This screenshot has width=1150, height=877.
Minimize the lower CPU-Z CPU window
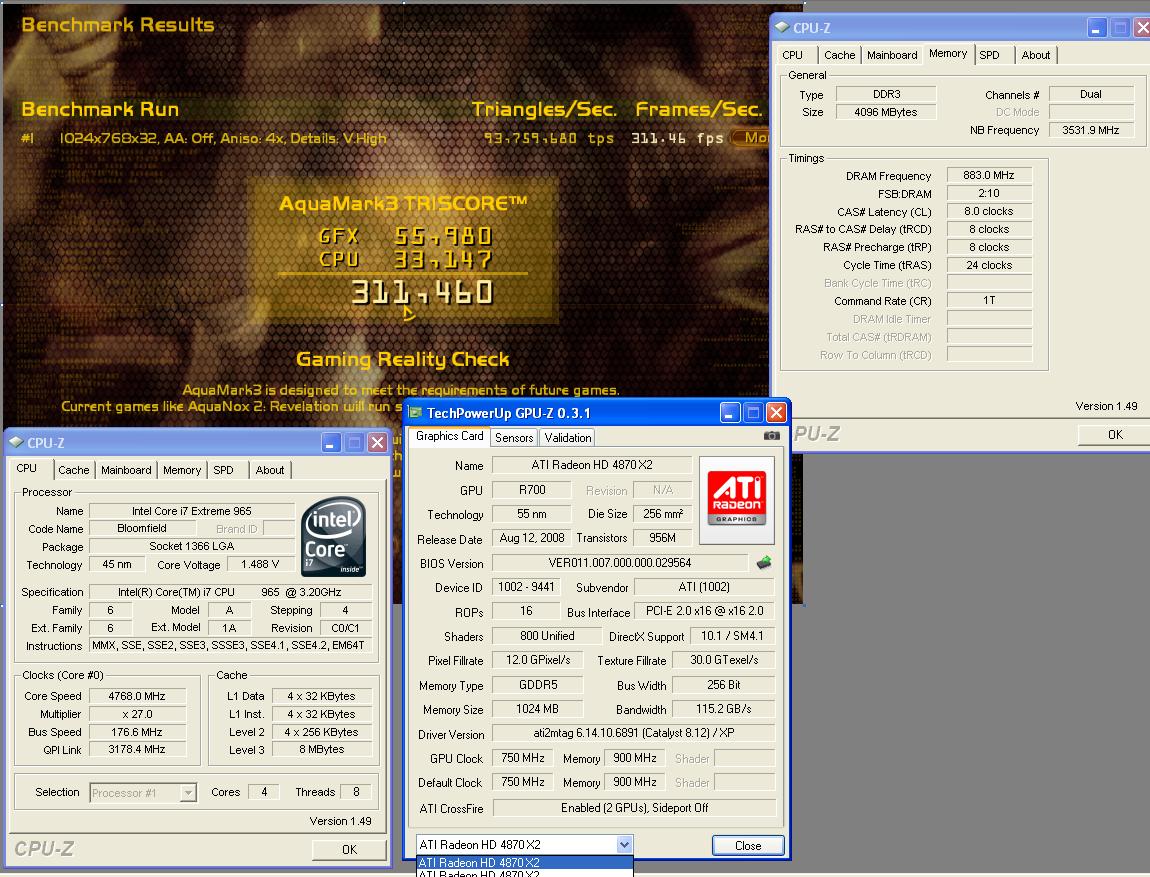tap(331, 442)
